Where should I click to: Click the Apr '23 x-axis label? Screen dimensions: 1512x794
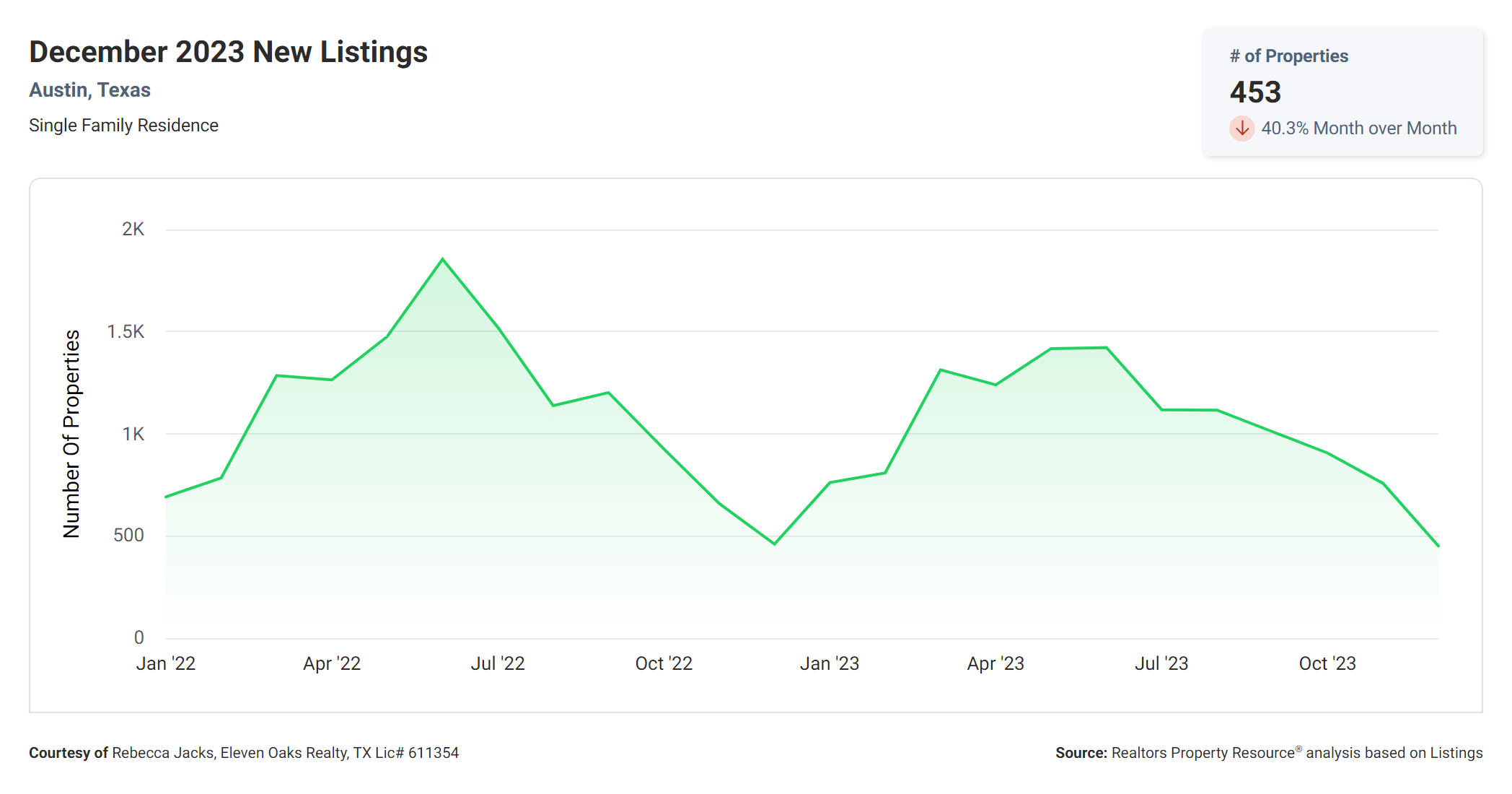point(995,663)
